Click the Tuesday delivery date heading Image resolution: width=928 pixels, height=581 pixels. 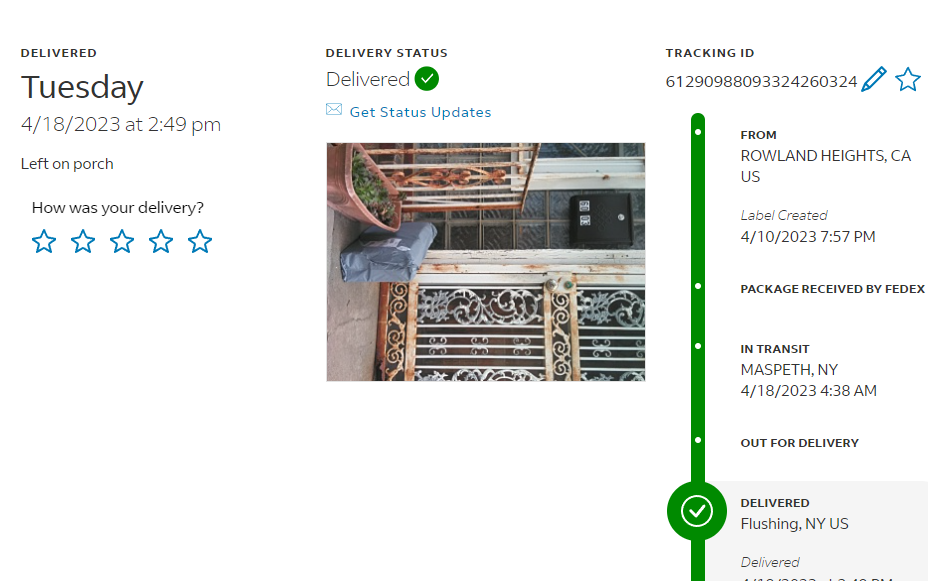pos(82,88)
